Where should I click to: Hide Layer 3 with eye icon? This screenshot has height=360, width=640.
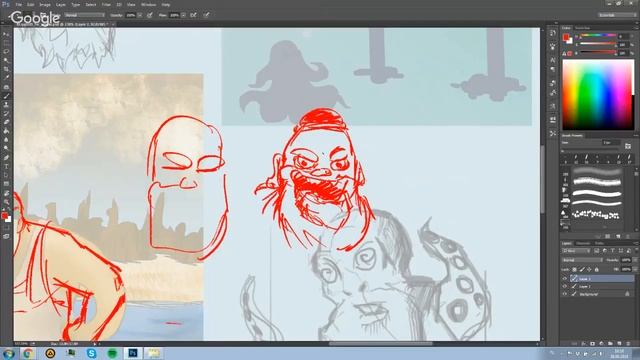[565, 279]
